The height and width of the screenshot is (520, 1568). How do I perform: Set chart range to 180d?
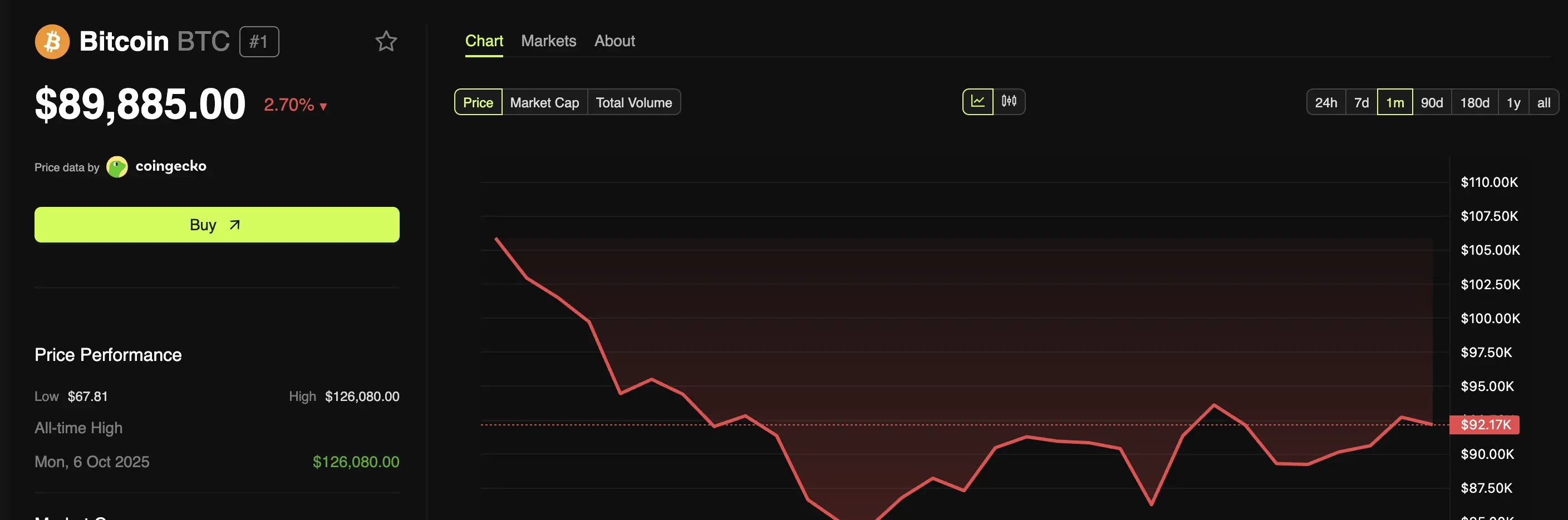(1474, 102)
